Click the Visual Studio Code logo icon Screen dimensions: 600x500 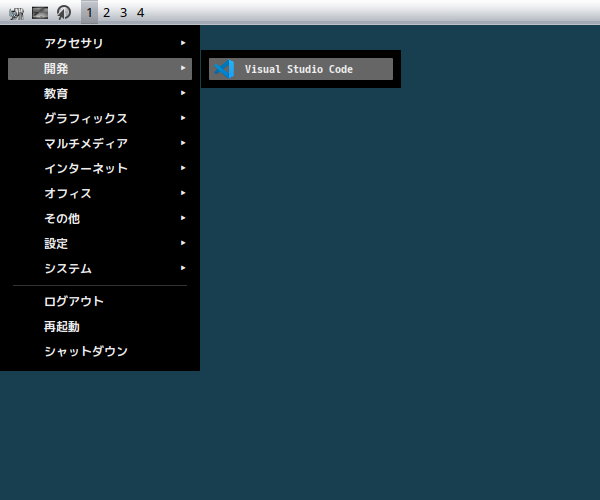[225, 69]
